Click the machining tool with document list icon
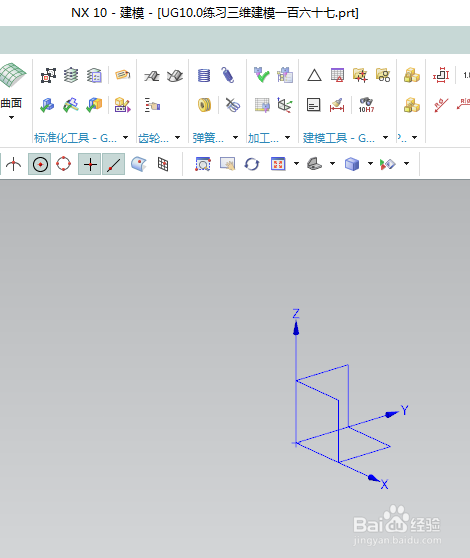470x558 pixels. (x=285, y=75)
